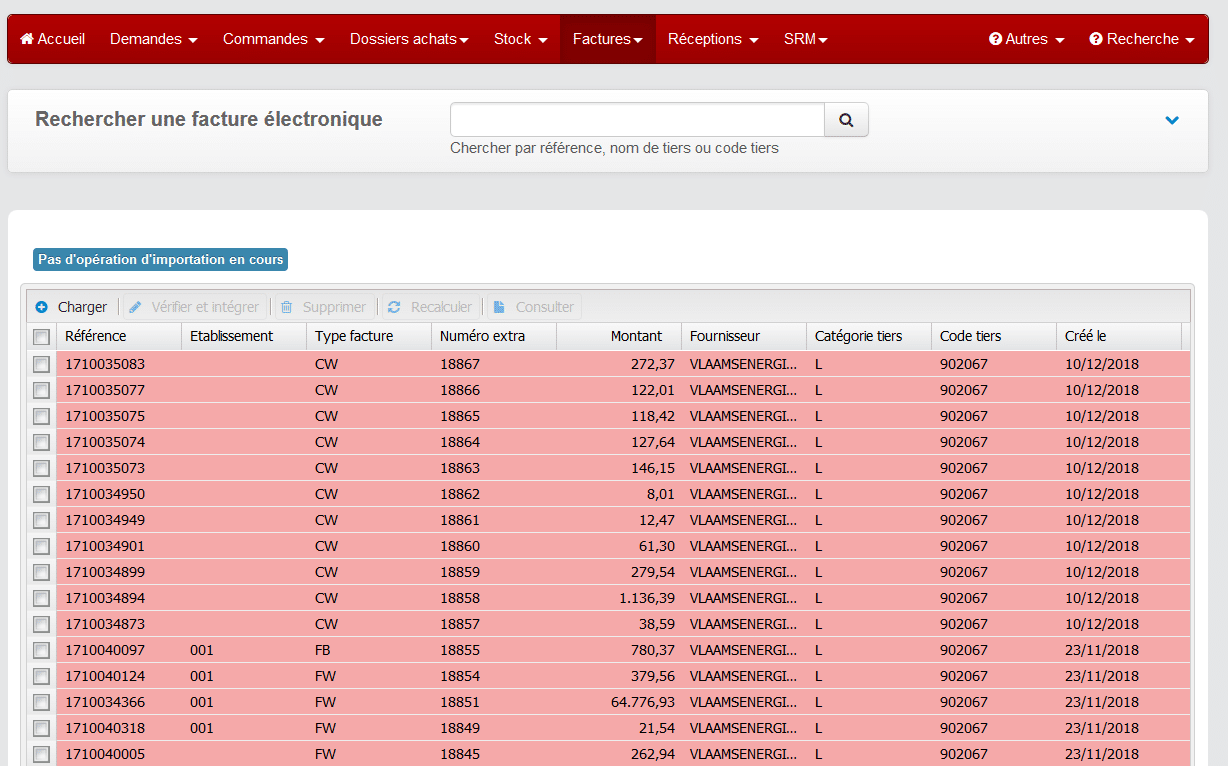
Task: Open the Factures dropdown menu
Action: click(x=608, y=39)
